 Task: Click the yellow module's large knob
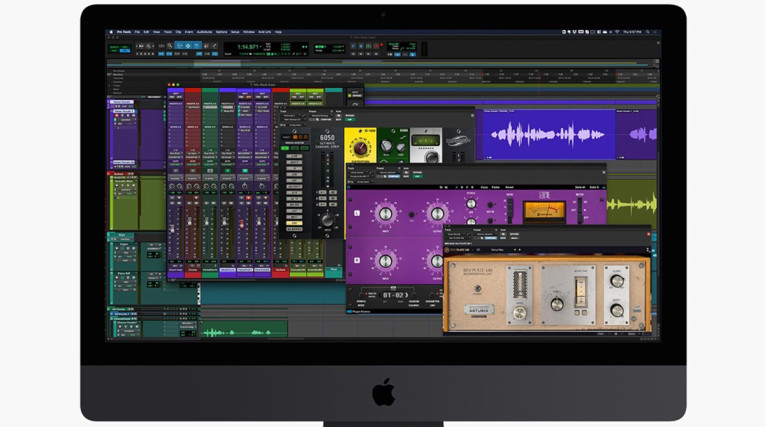click(361, 148)
